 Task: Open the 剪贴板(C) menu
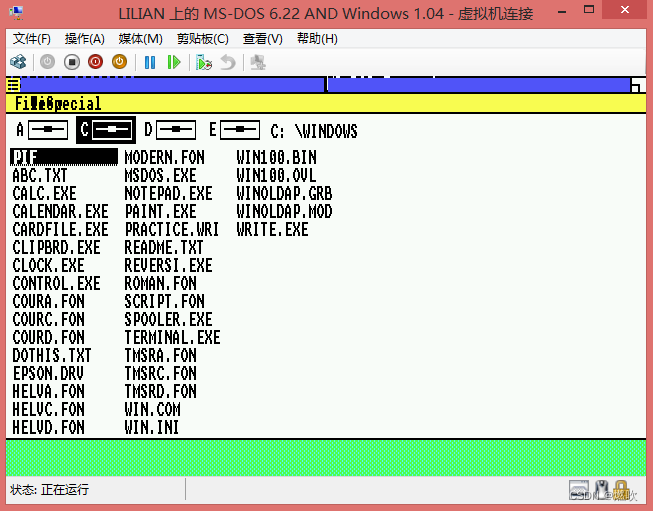coord(203,39)
